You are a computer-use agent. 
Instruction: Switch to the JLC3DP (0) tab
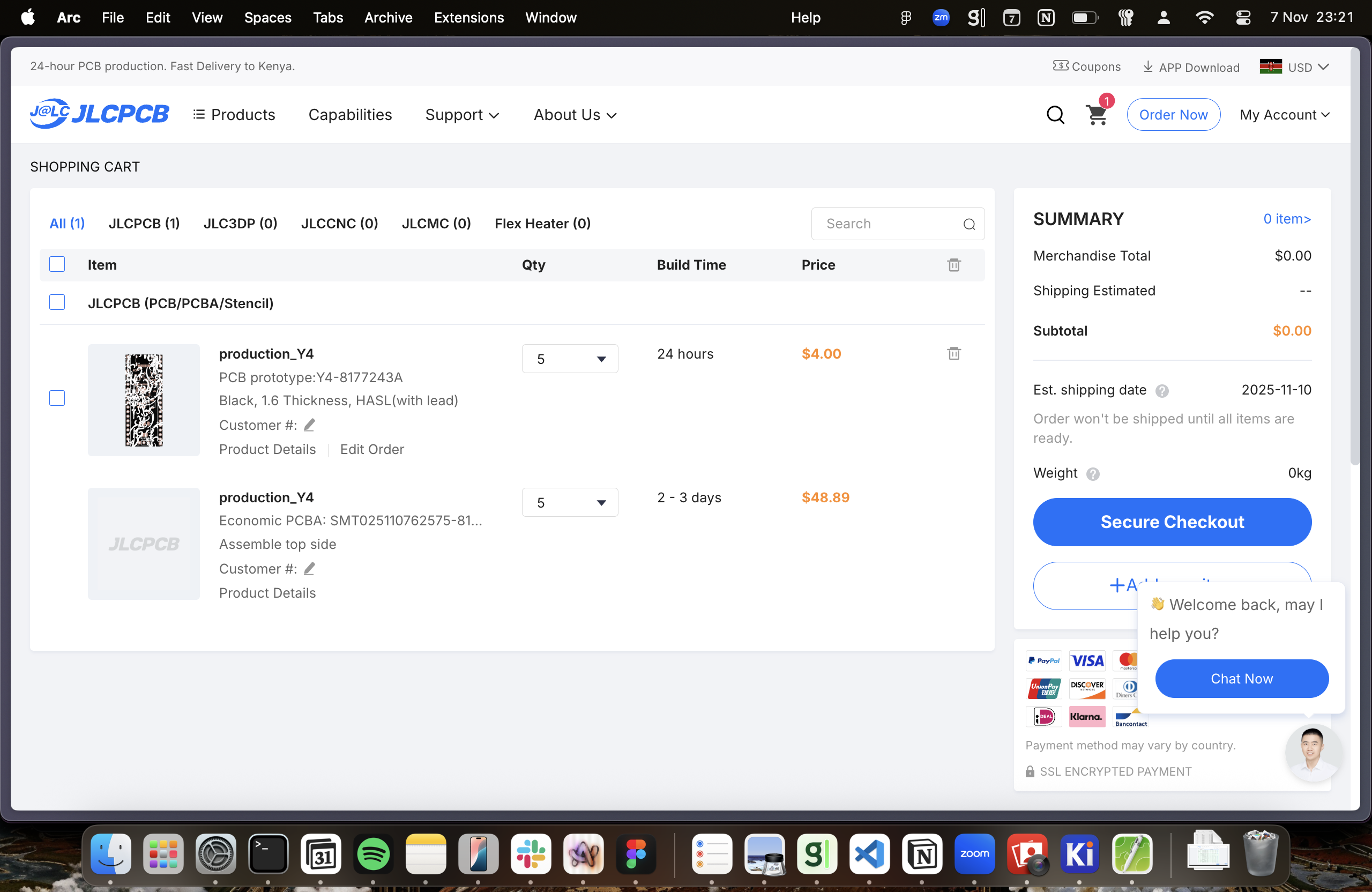pos(241,223)
